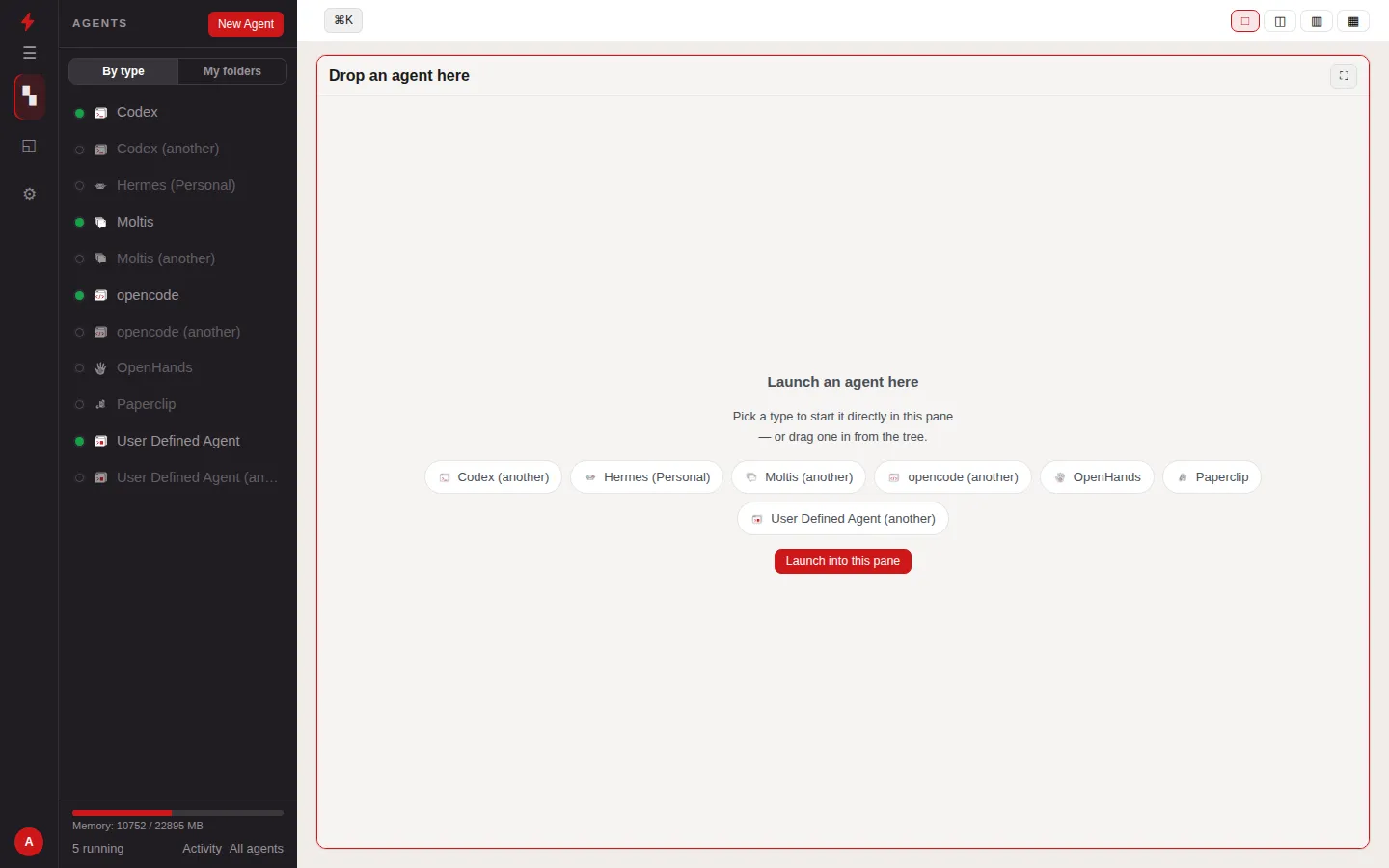Viewport: 1389px width, 868px height.
Task: Open the hamburger menu in the left rail
Action: tap(29, 53)
